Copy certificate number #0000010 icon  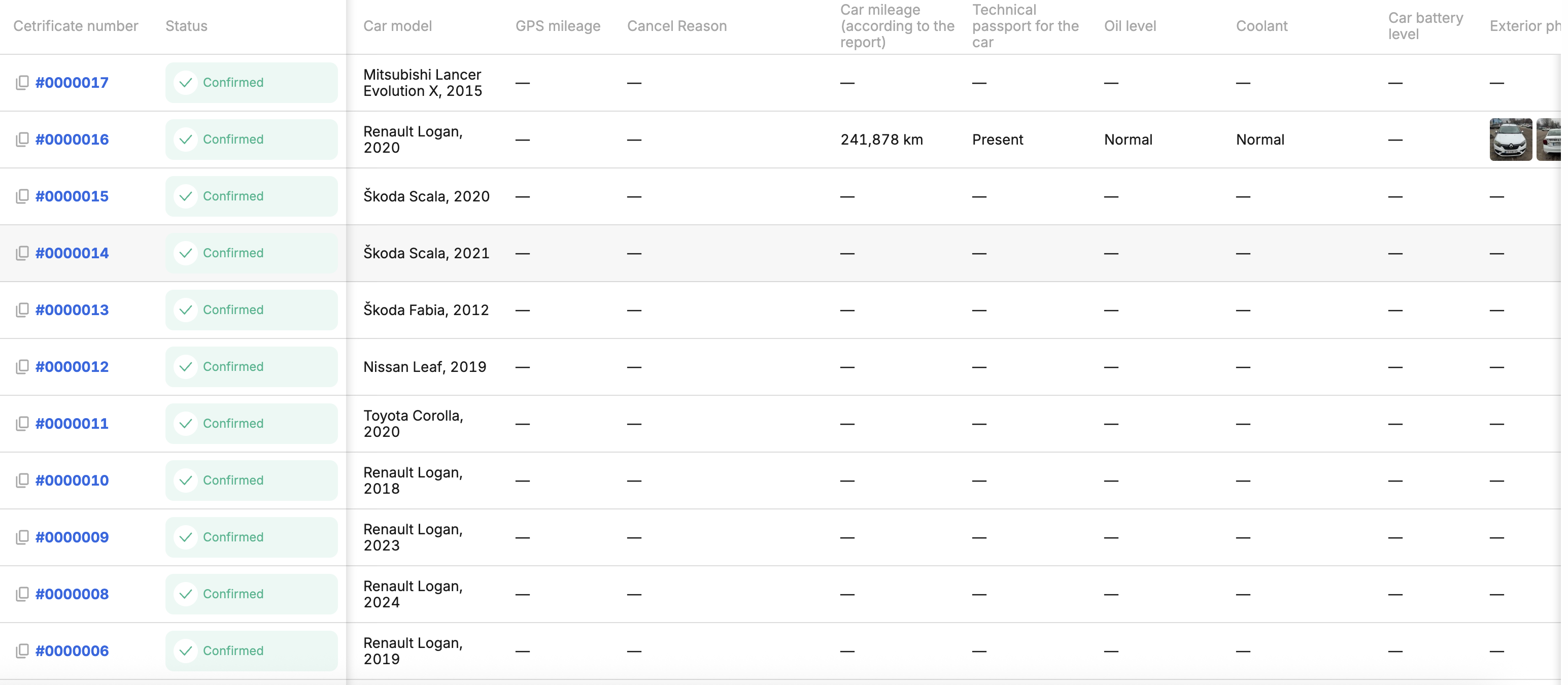[22, 481]
